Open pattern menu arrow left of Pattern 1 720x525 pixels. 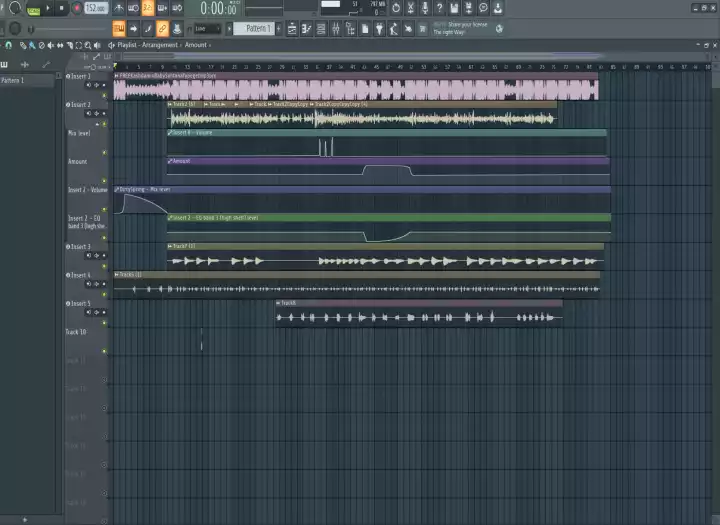point(230,28)
